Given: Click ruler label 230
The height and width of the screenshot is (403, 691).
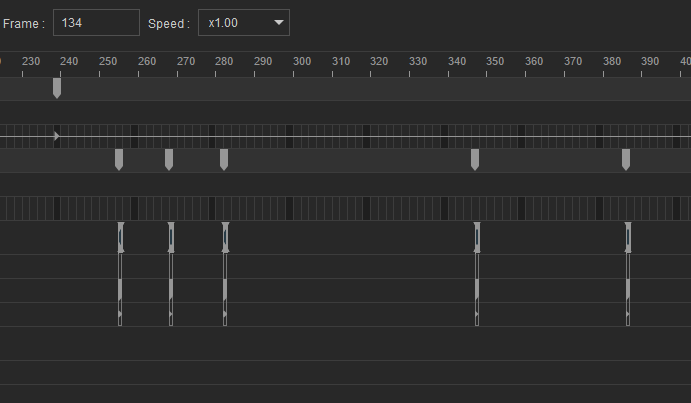Looking at the screenshot, I should pyautogui.click(x=31, y=61).
